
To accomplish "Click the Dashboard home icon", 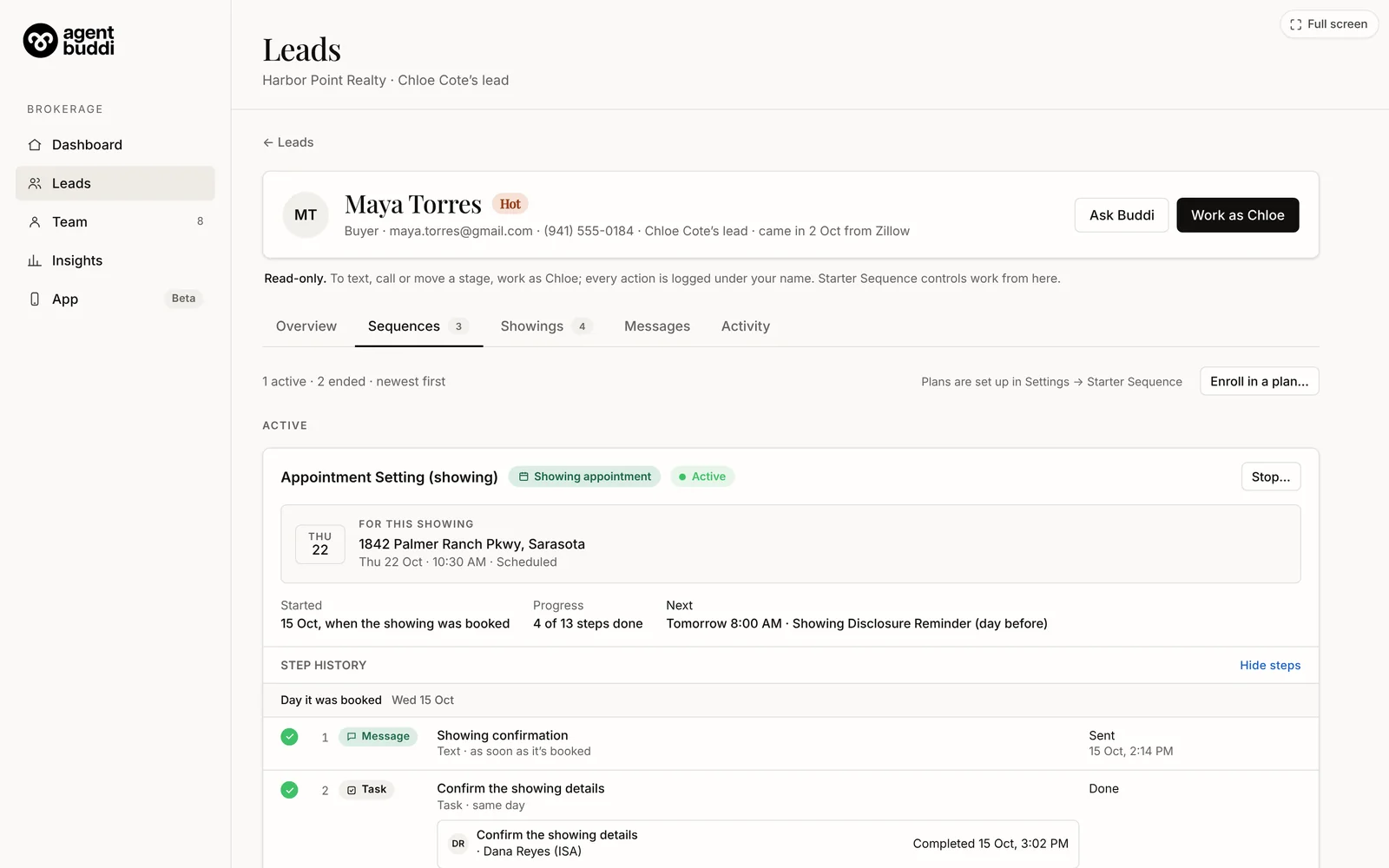I will coord(35,145).
